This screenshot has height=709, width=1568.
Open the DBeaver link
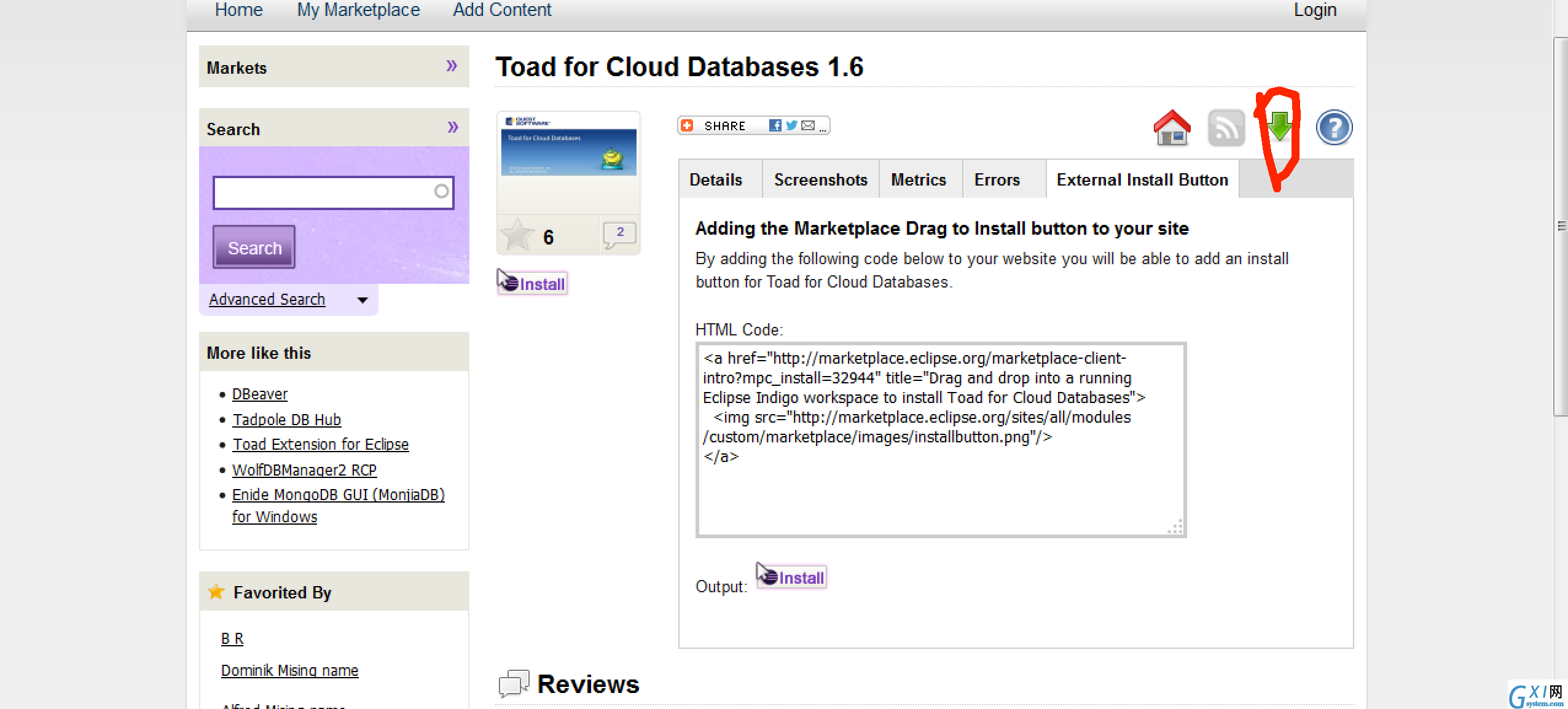260,394
